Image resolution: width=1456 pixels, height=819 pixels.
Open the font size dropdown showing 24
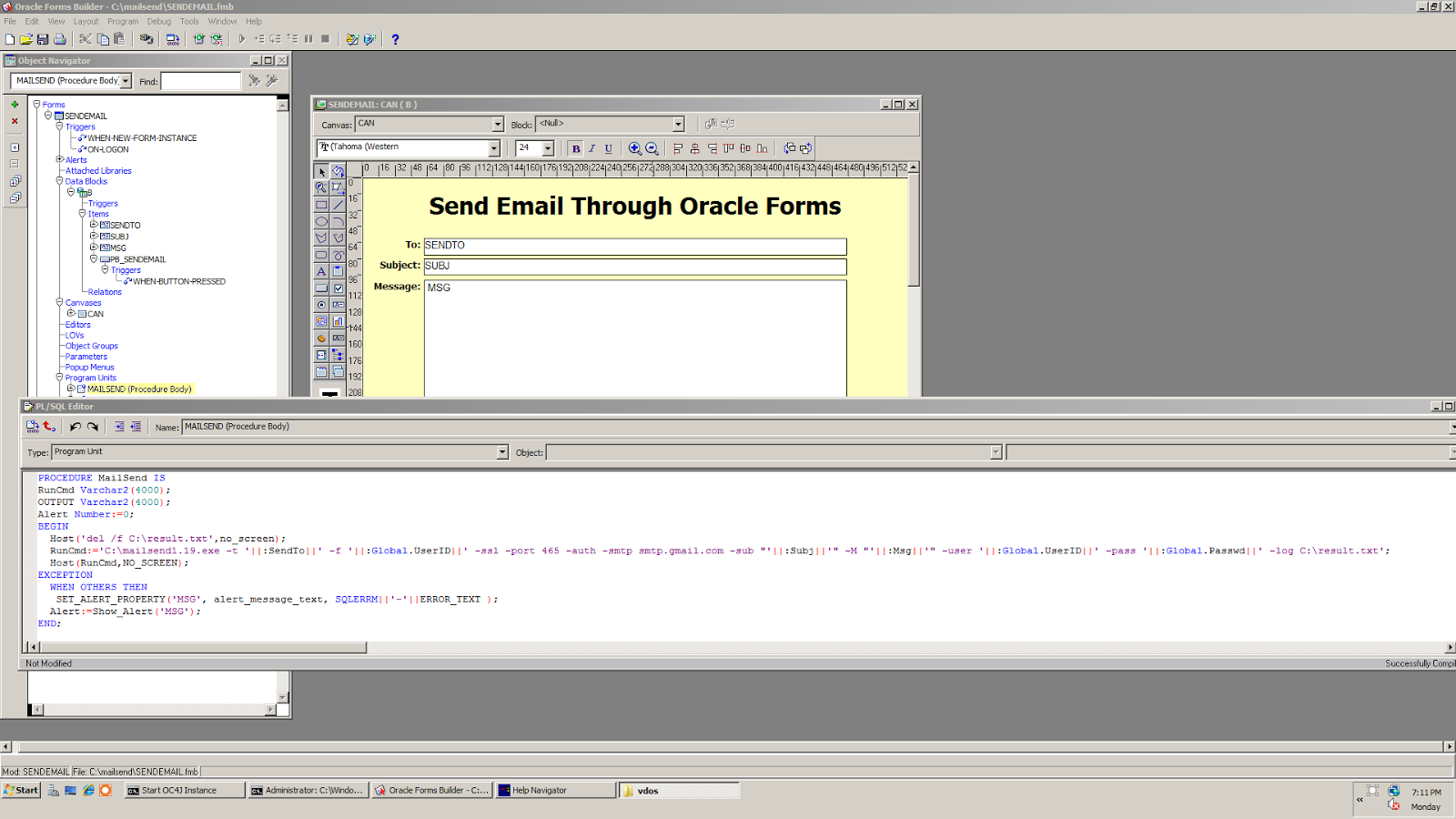547,147
